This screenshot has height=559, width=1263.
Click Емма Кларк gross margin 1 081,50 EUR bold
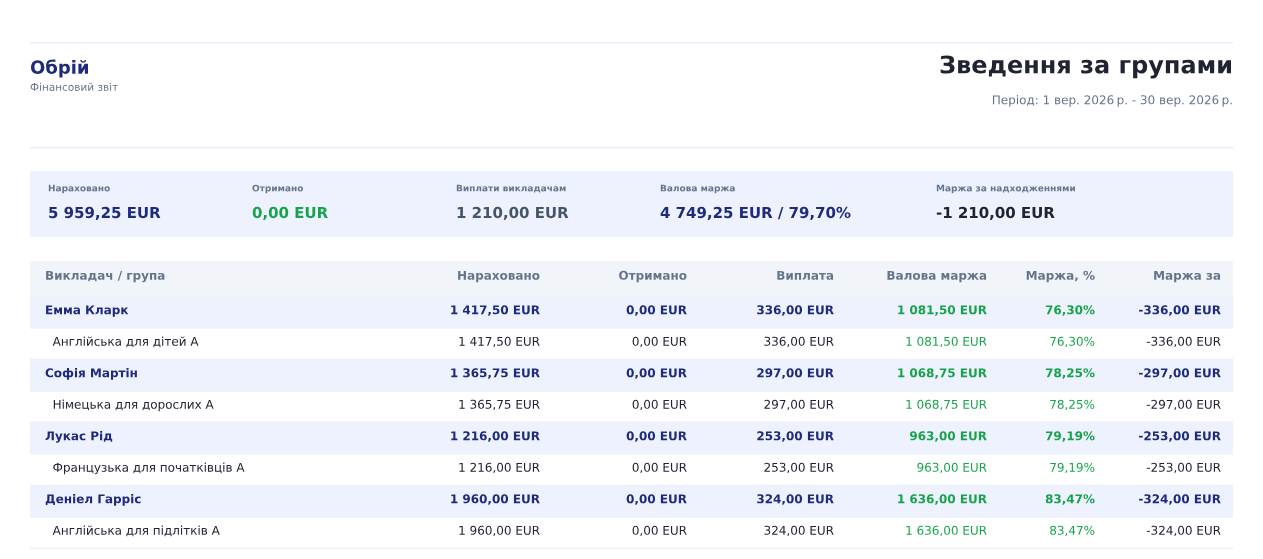[x=942, y=311]
